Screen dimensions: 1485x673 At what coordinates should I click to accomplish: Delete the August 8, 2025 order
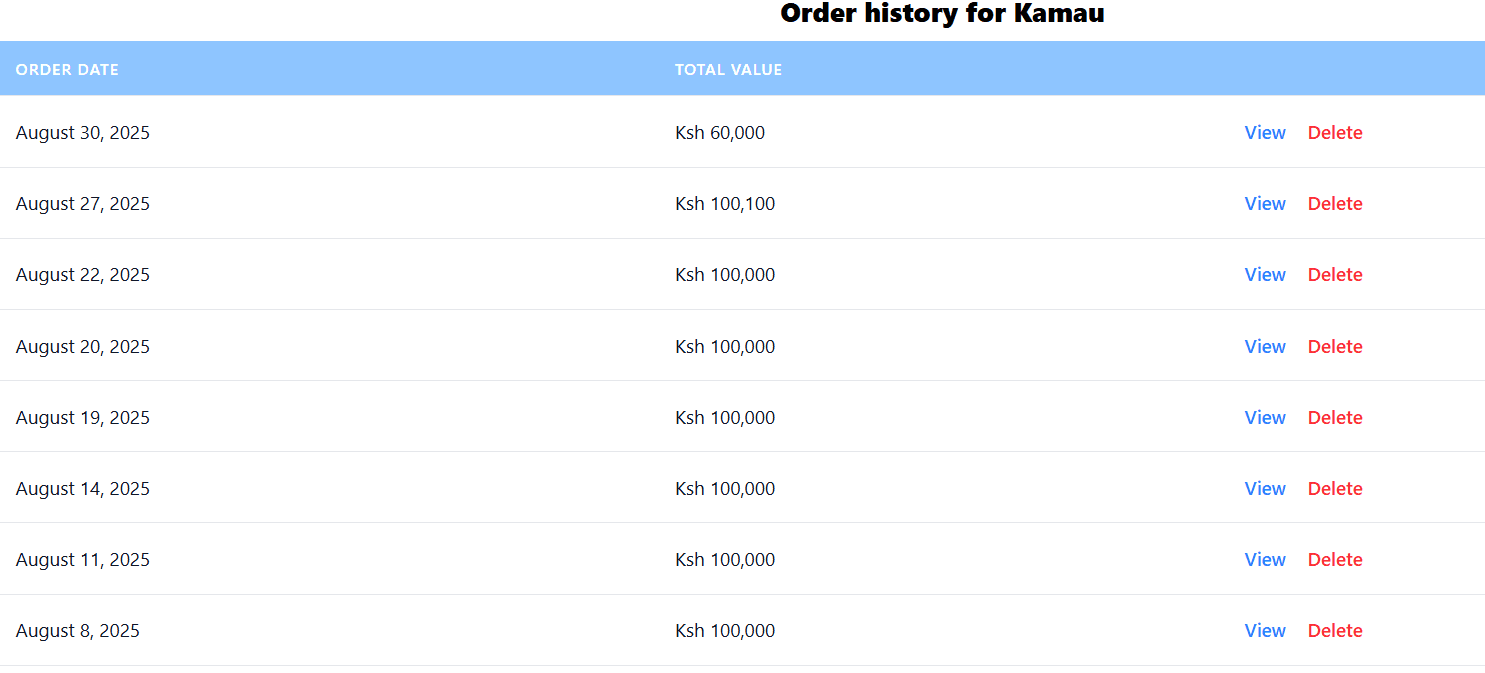coord(1334,631)
